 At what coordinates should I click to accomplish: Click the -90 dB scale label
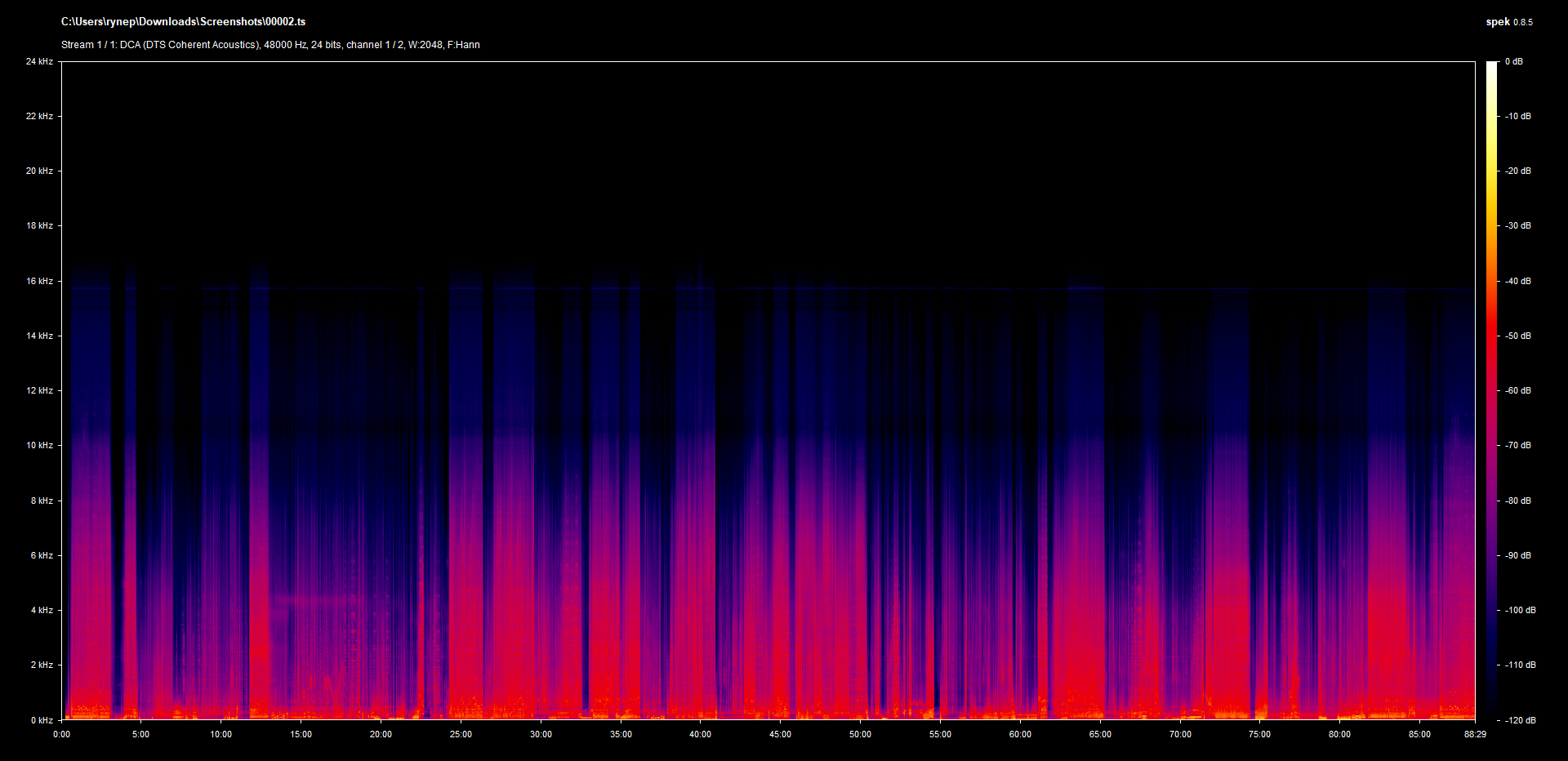pos(1518,555)
